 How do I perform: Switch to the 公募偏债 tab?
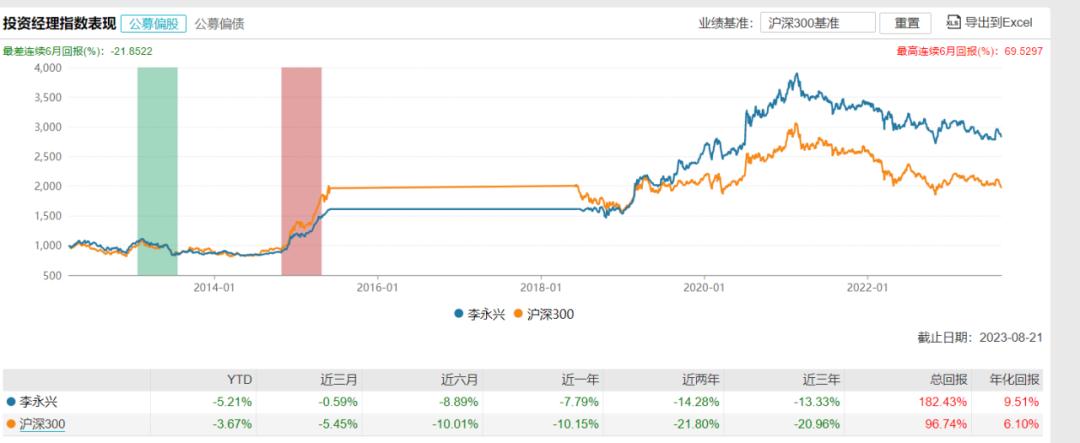pyautogui.click(x=219, y=22)
